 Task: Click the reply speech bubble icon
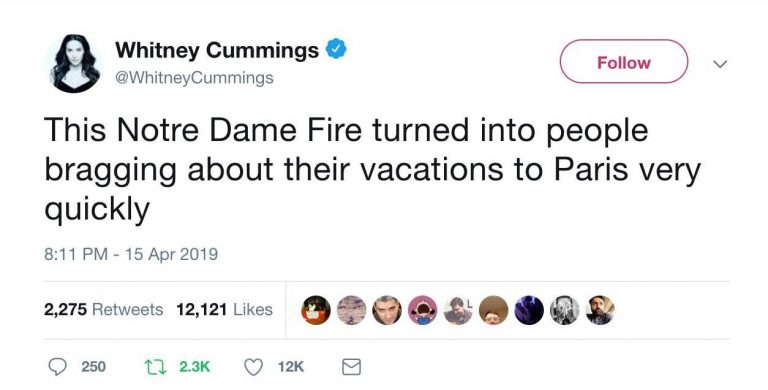(58, 366)
